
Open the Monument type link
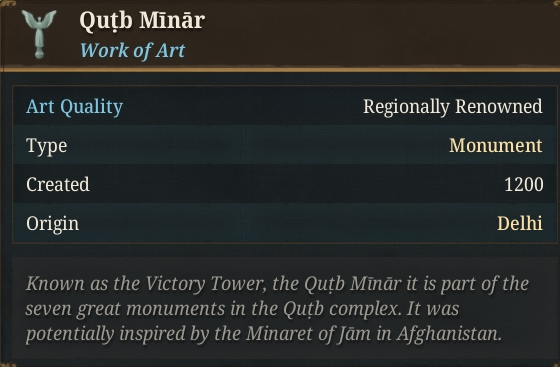click(x=496, y=145)
